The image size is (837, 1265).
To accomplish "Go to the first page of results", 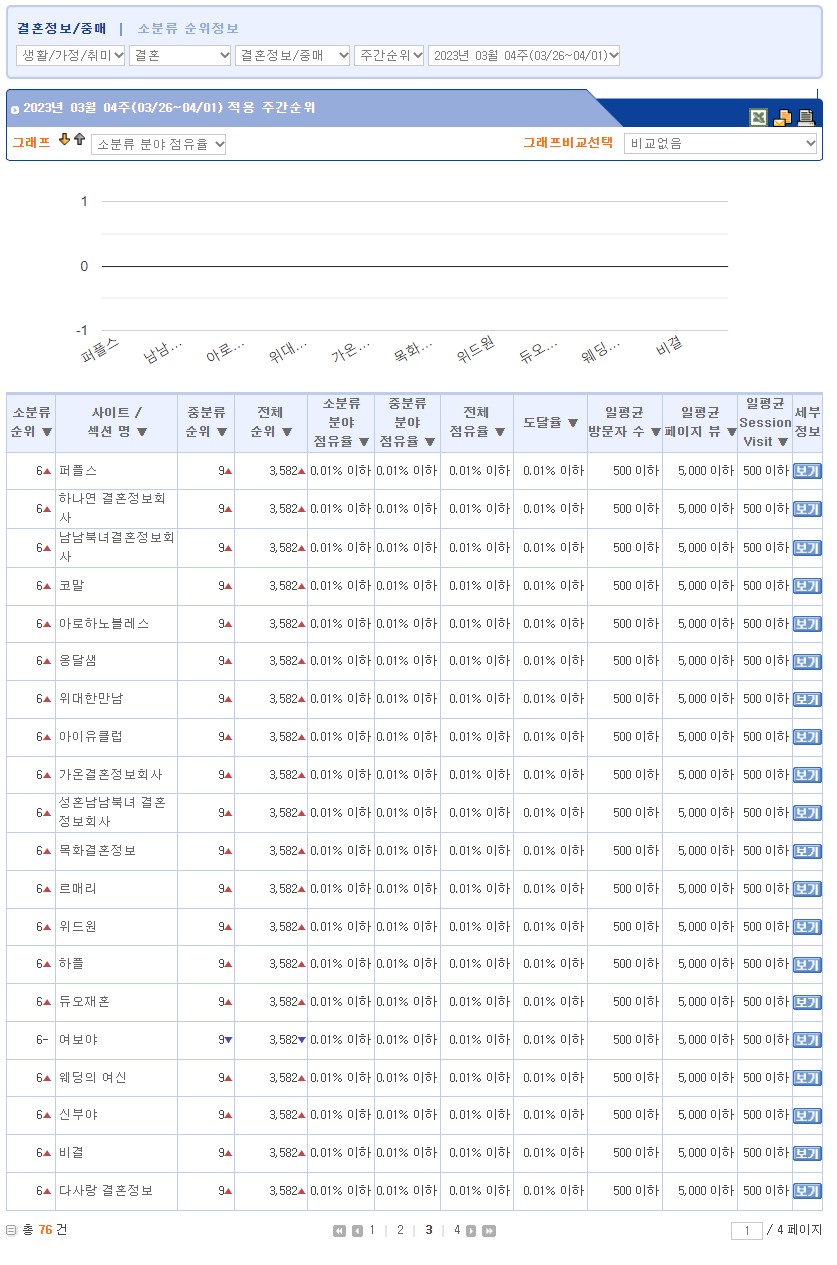I will click(340, 1231).
